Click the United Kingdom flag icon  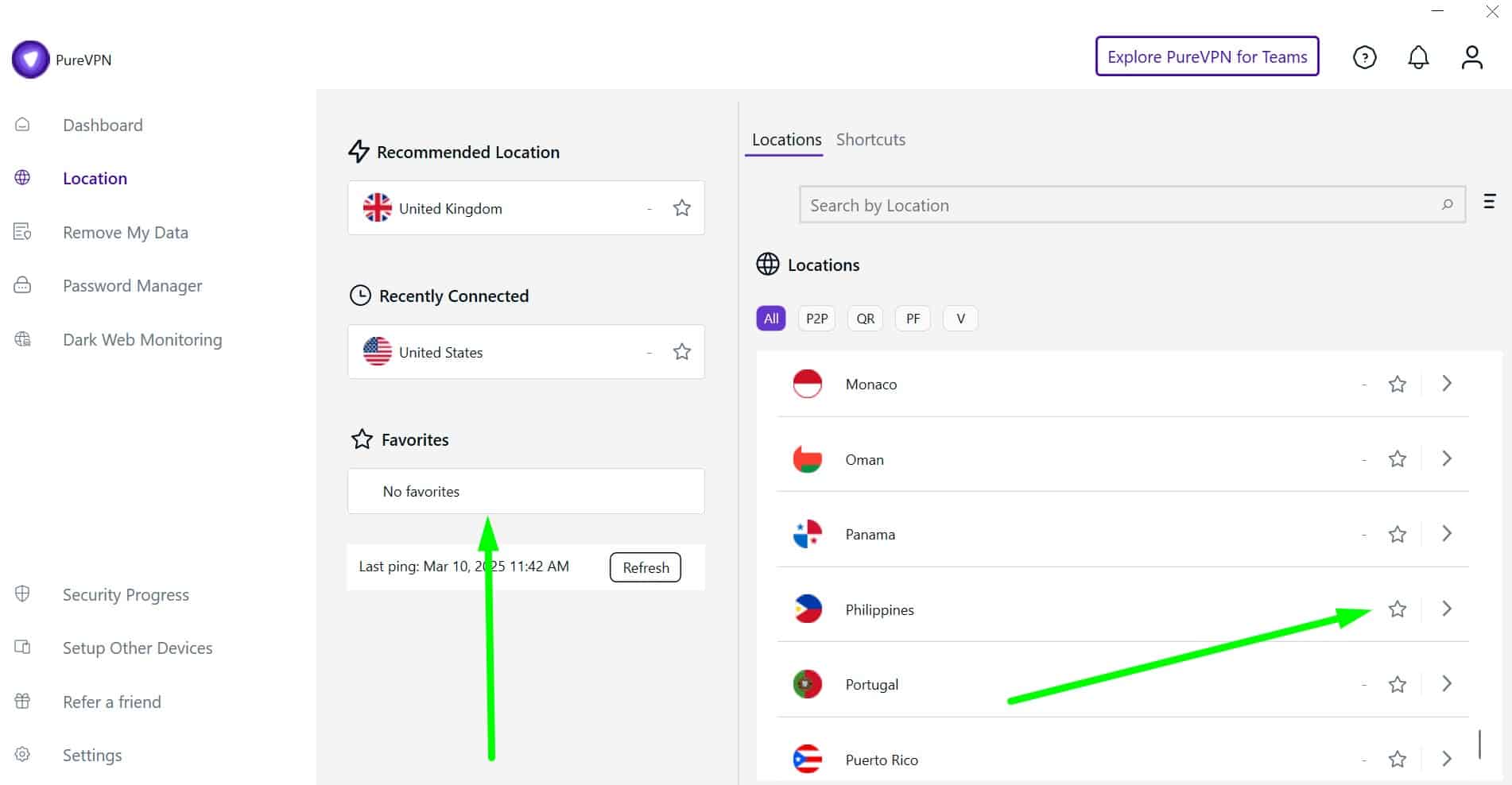coord(377,208)
